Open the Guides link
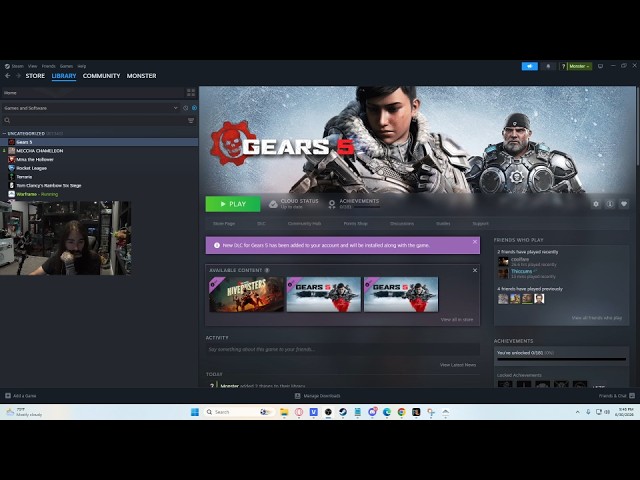 click(x=443, y=224)
